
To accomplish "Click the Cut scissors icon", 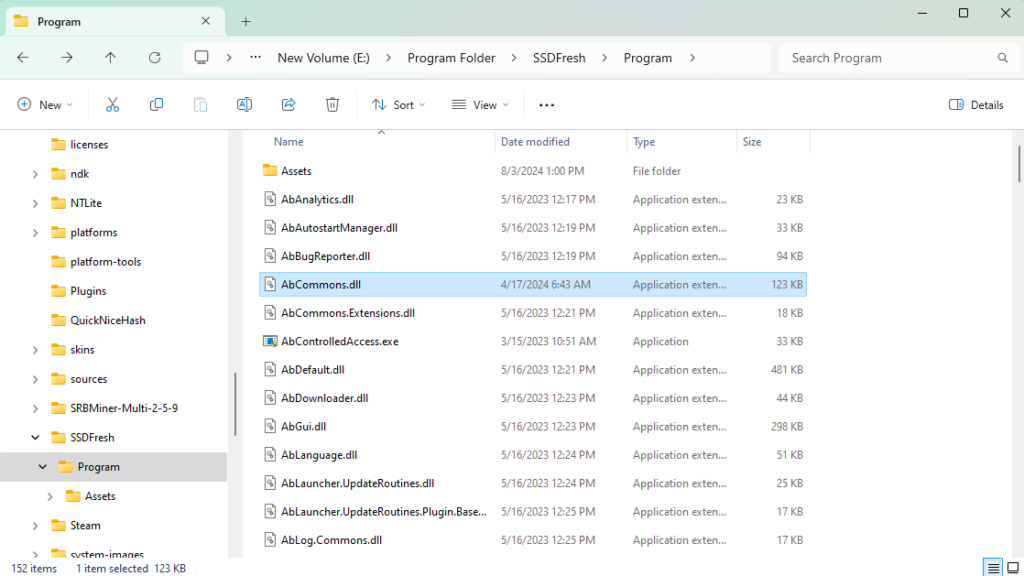I will (x=112, y=105).
